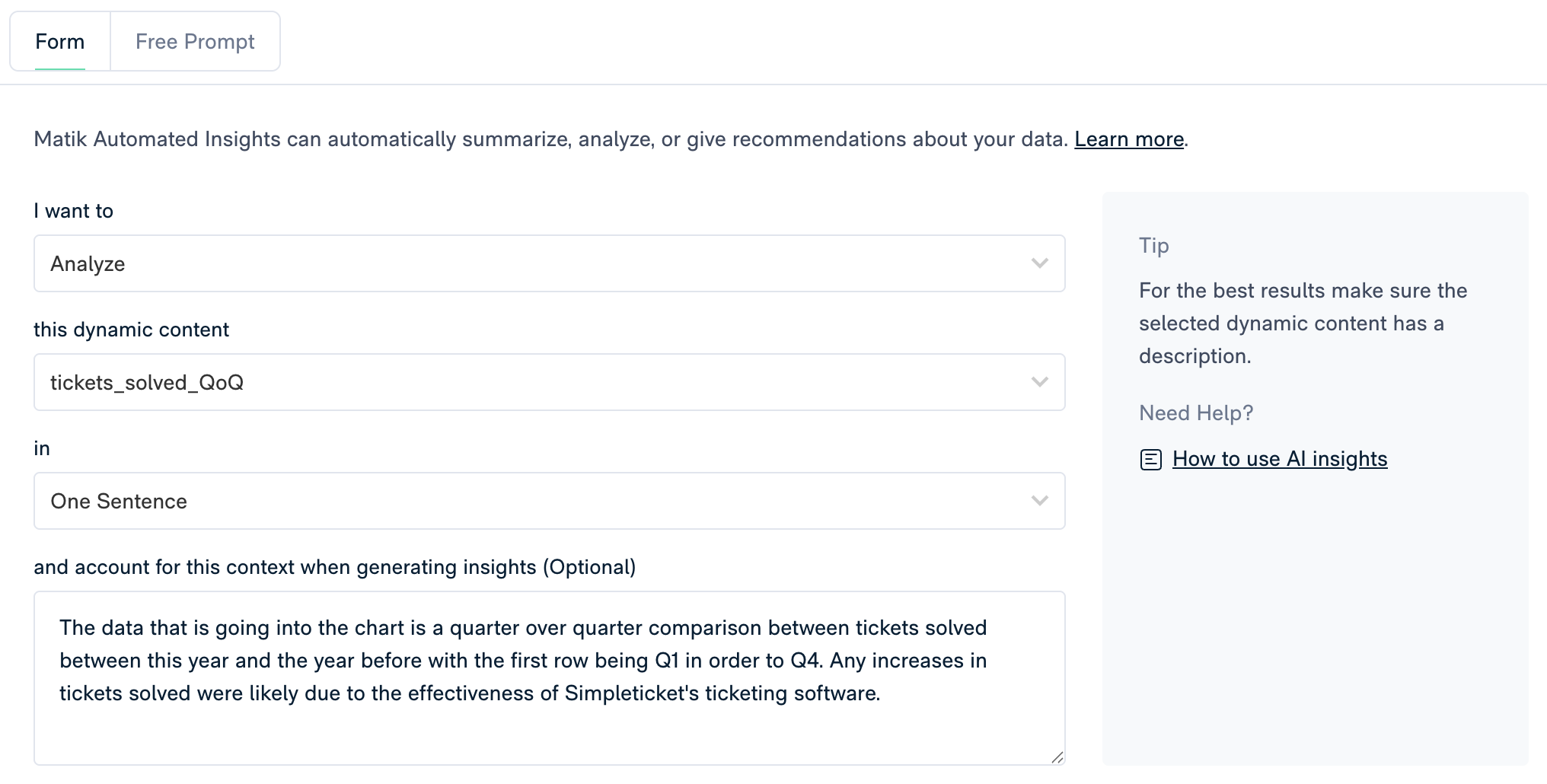1547x784 pixels.
Task: Click the "Need Help?" heading
Action: click(1195, 413)
